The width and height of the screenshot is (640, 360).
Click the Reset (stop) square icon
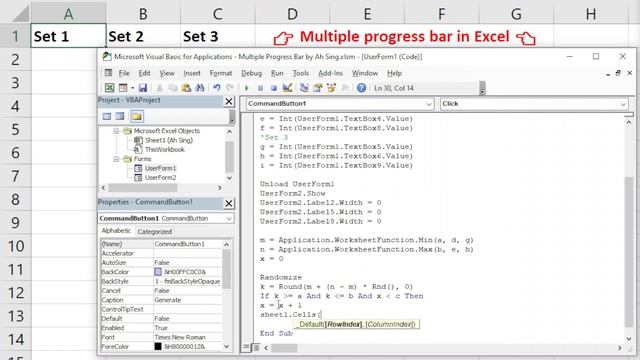click(x=273, y=88)
